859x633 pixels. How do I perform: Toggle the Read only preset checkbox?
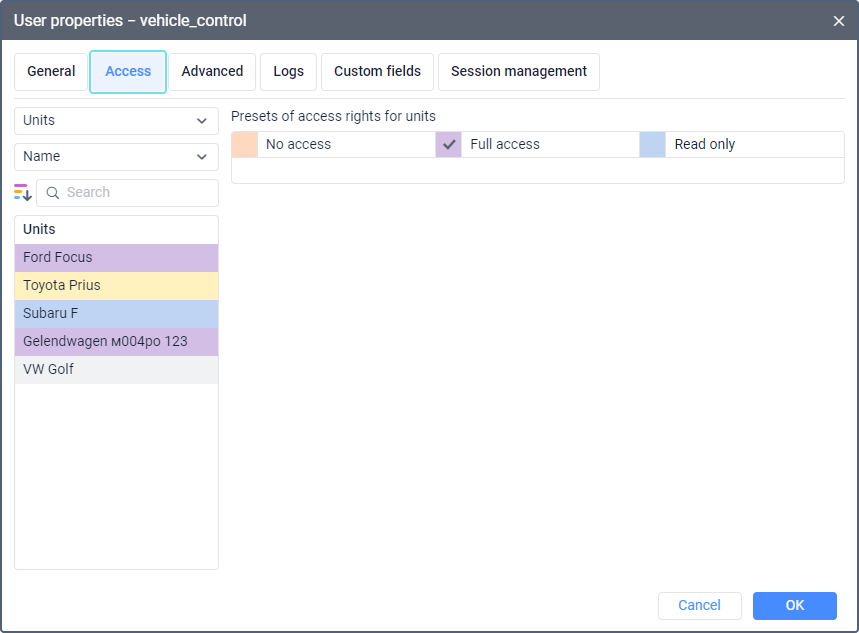pyautogui.click(x=653, y=144)
